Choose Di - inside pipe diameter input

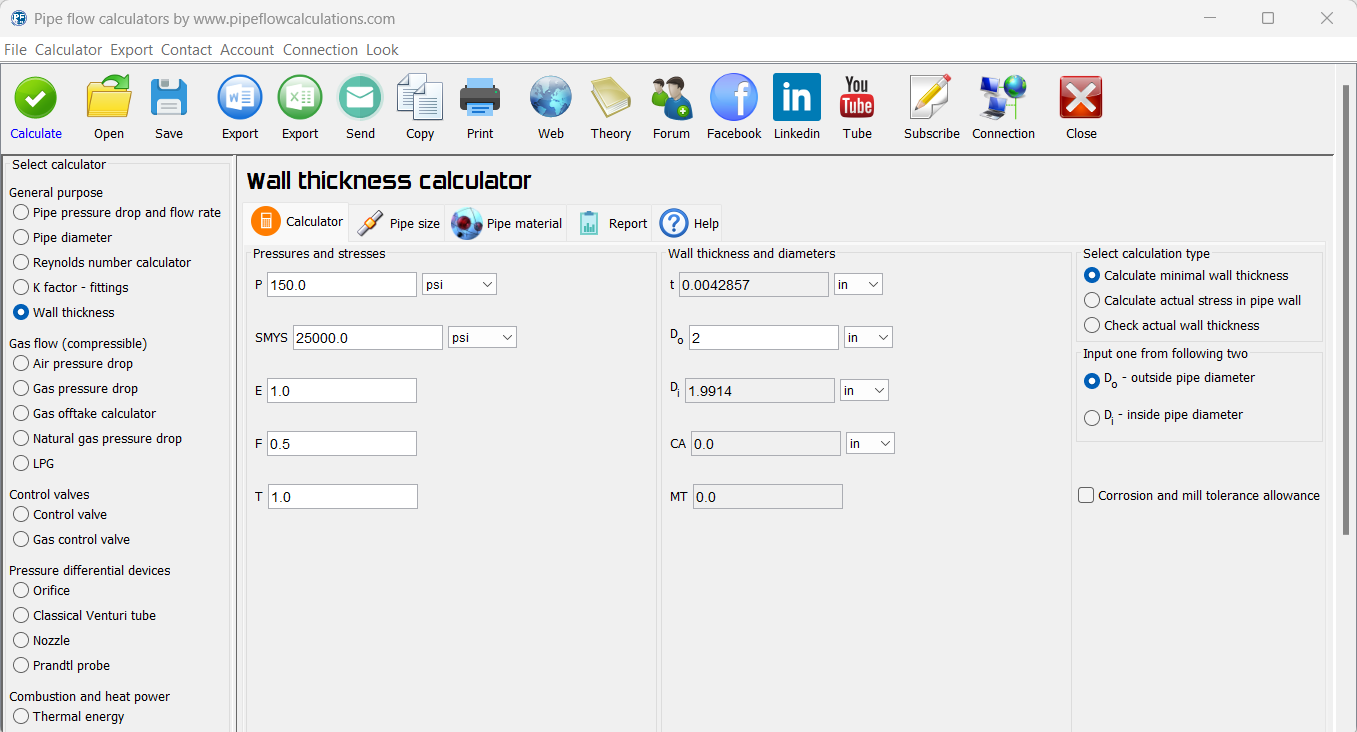(x=1092, y=417)
